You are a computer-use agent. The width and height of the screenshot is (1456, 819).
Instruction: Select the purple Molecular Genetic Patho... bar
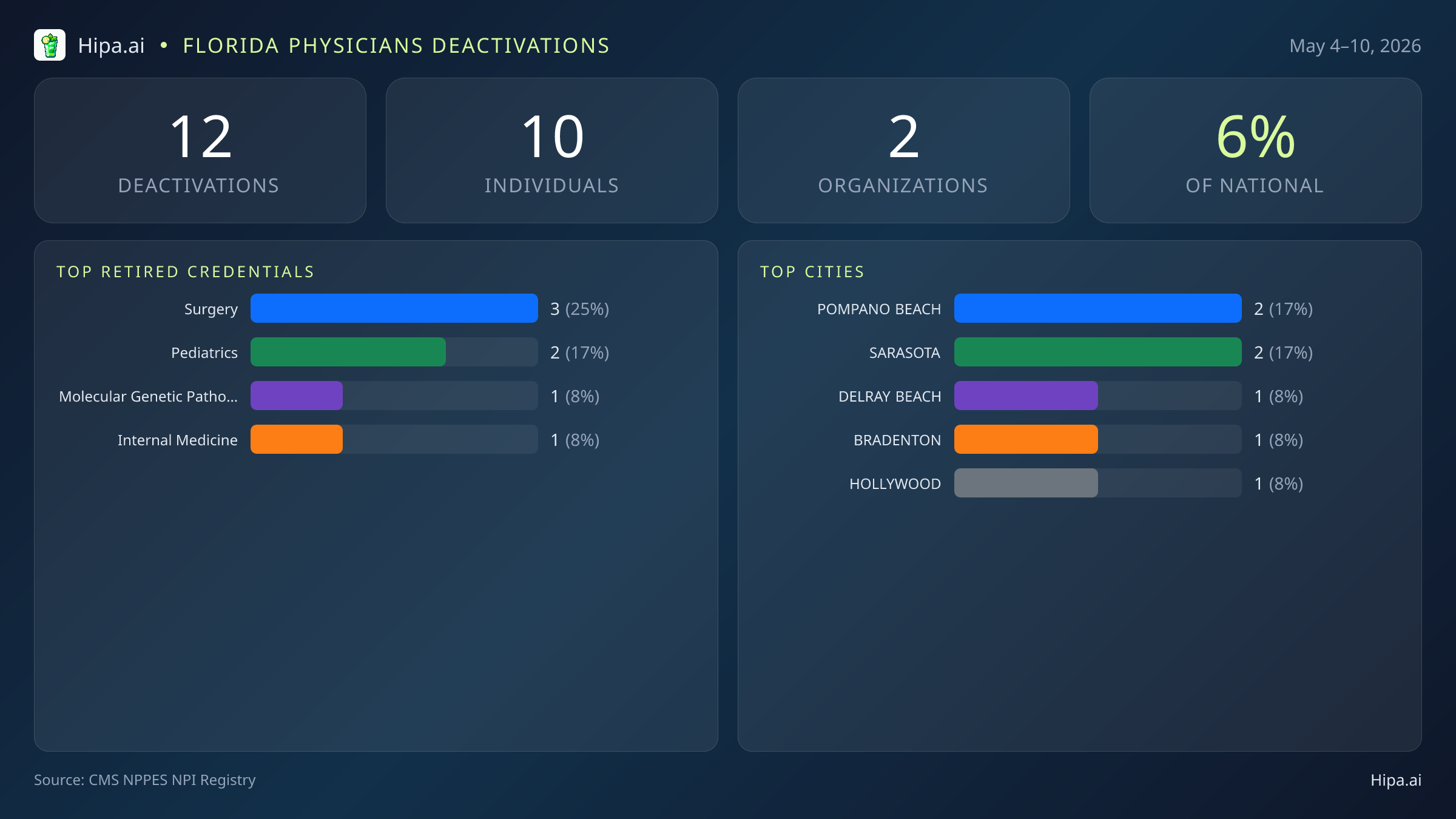click(x=297, y=396)
